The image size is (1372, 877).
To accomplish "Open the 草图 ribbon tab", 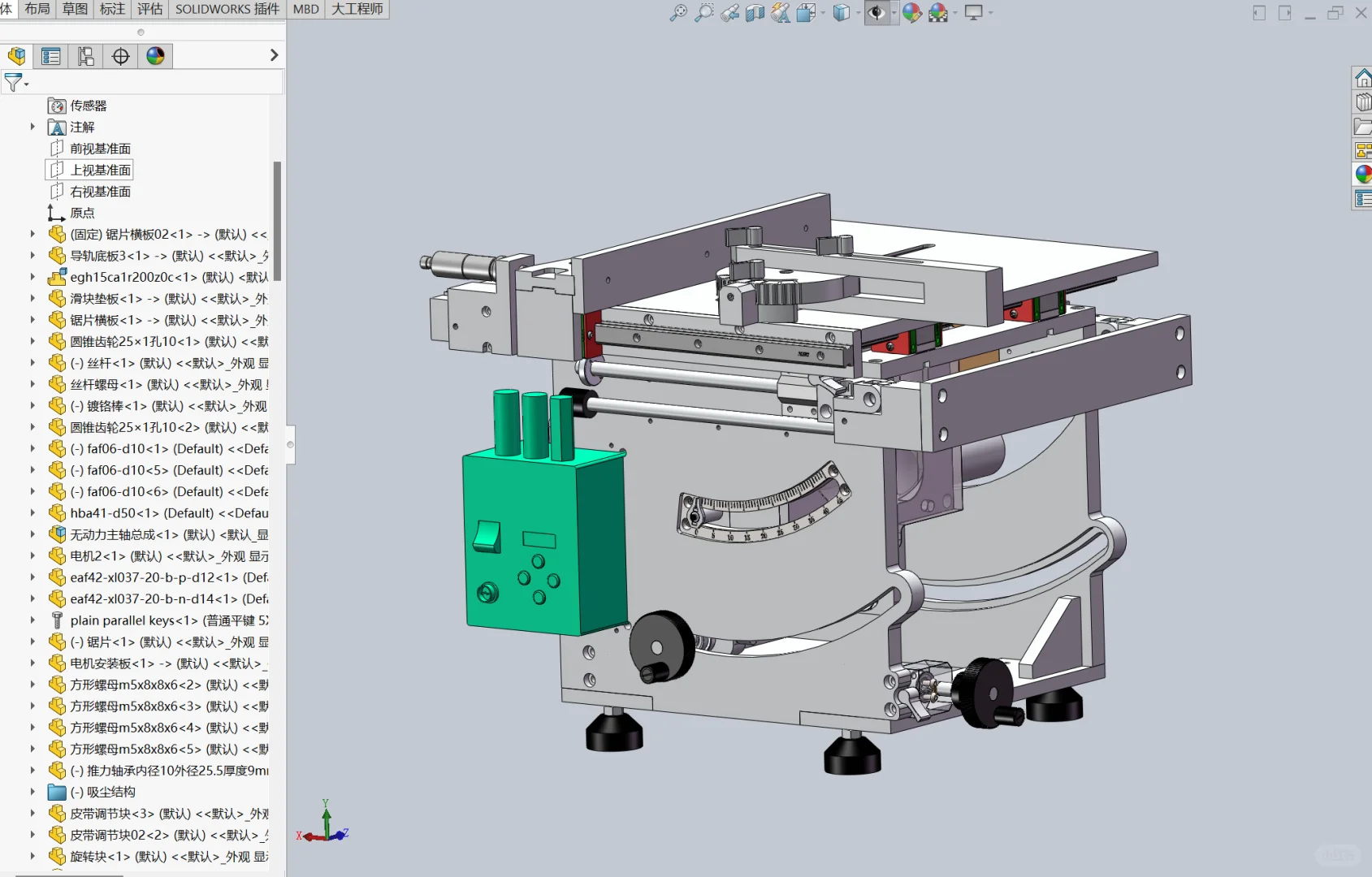I will pyautogui.click(x=75, y=9).
